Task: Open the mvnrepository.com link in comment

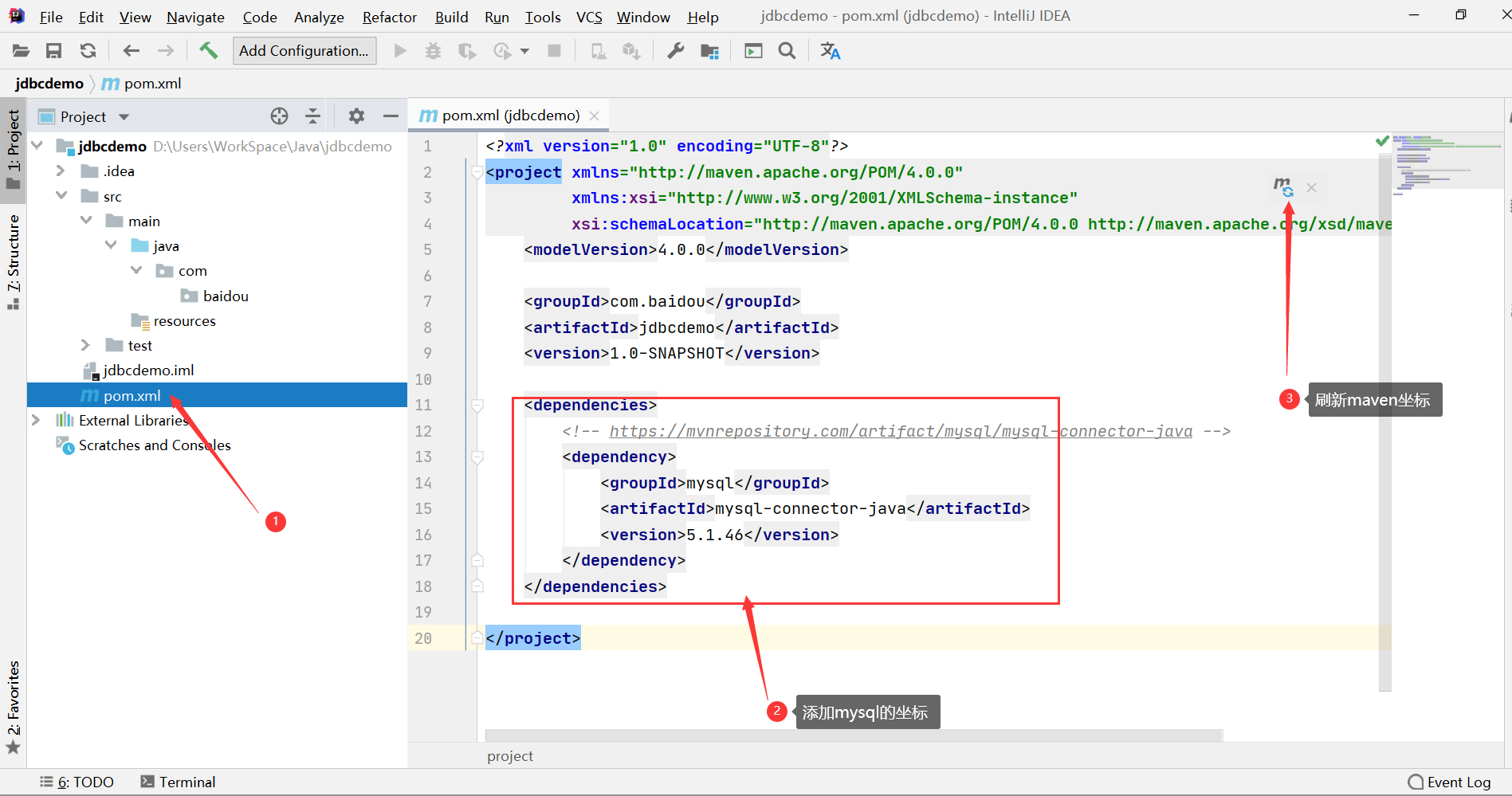Action: click(901, 431)
